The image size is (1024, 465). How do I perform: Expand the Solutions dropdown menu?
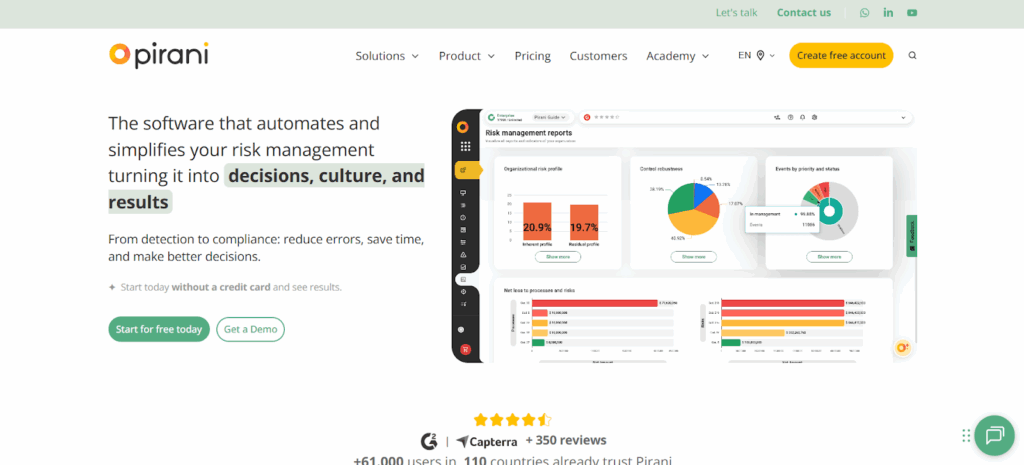coord(387,56)
